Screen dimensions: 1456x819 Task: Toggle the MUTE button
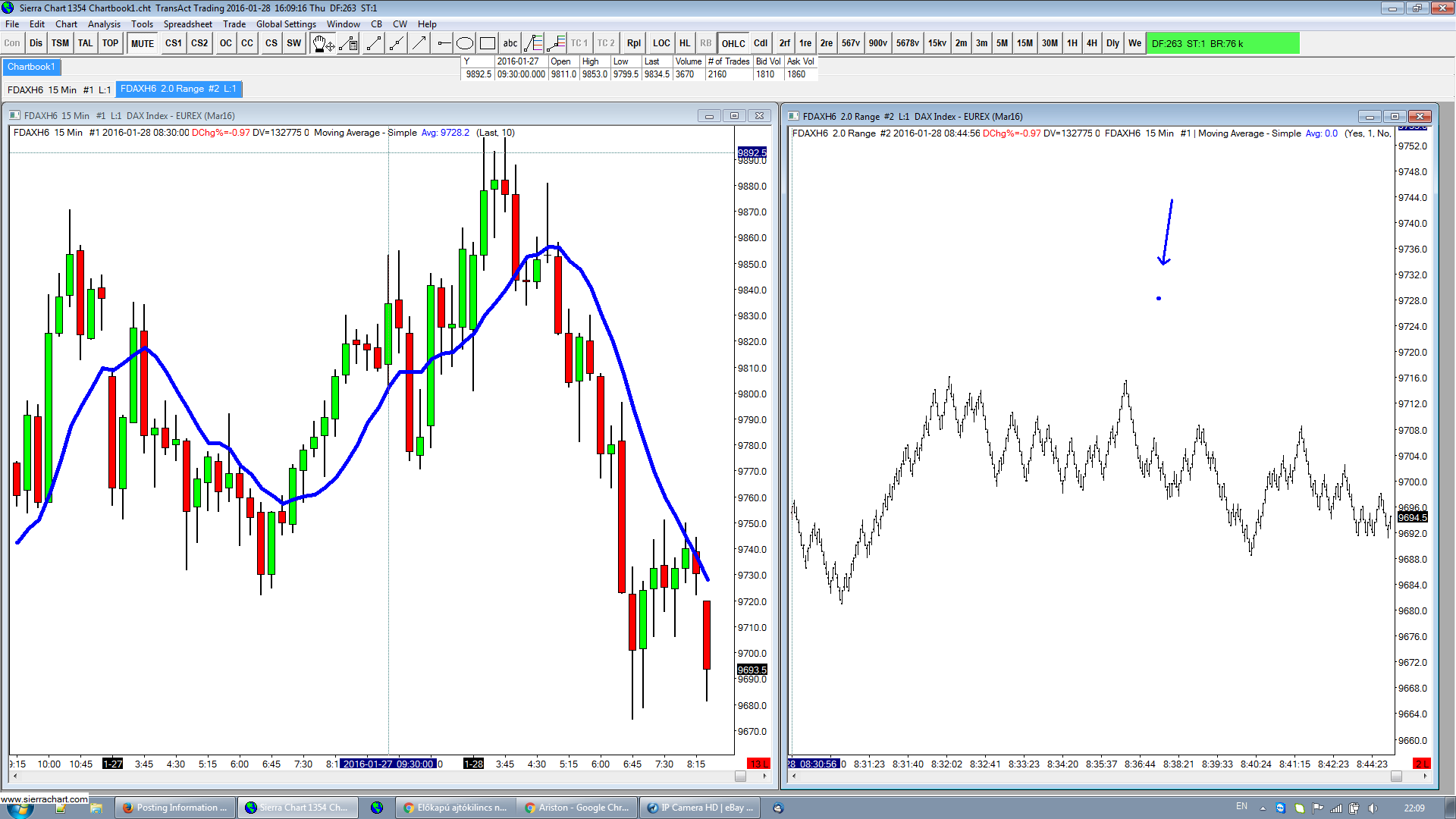[x=142, y=43]
